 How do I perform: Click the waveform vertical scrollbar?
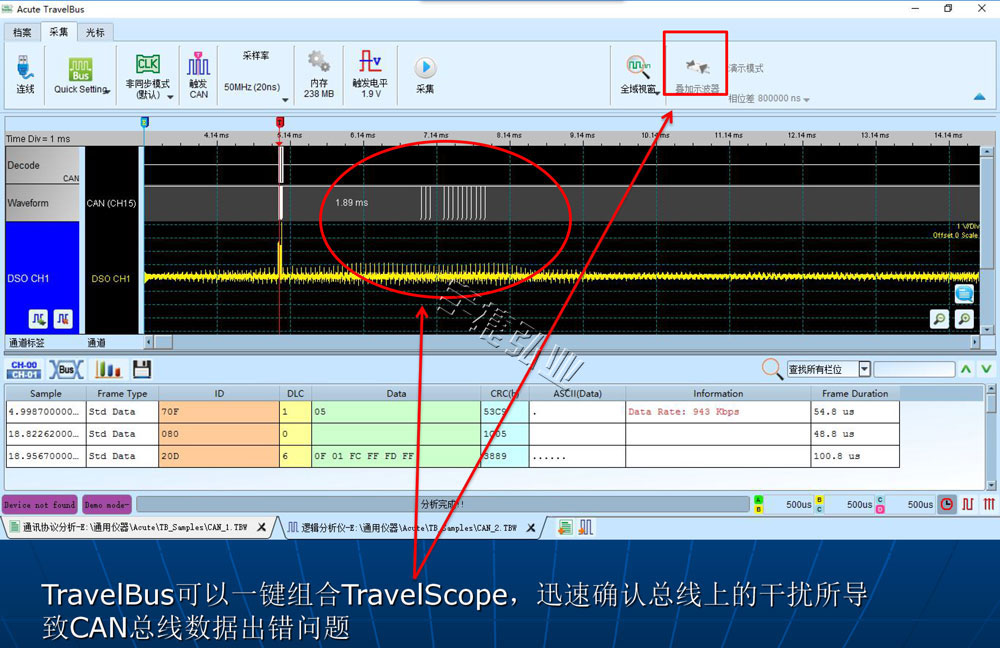[987, 240]
